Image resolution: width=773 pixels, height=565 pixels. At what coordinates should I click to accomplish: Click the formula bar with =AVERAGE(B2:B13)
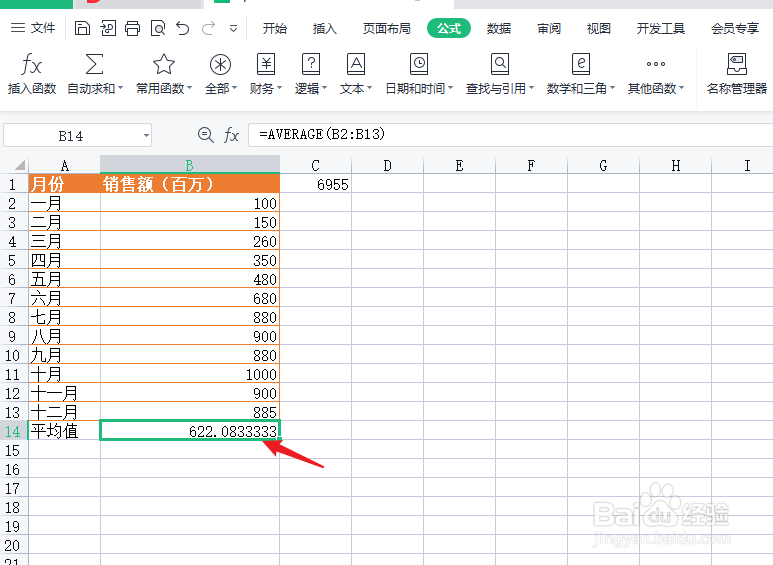point(510,135)
